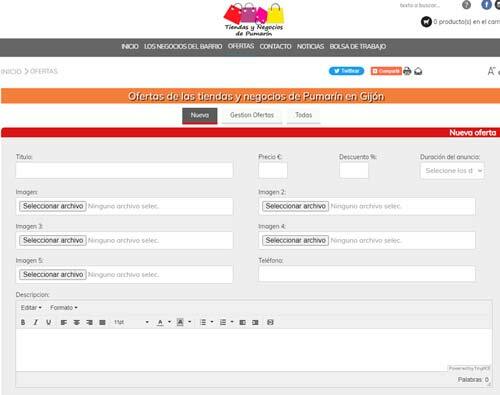Expand the Editar menu in editor
Viewport: 500px width, 395px height.
tap(31, 308)
